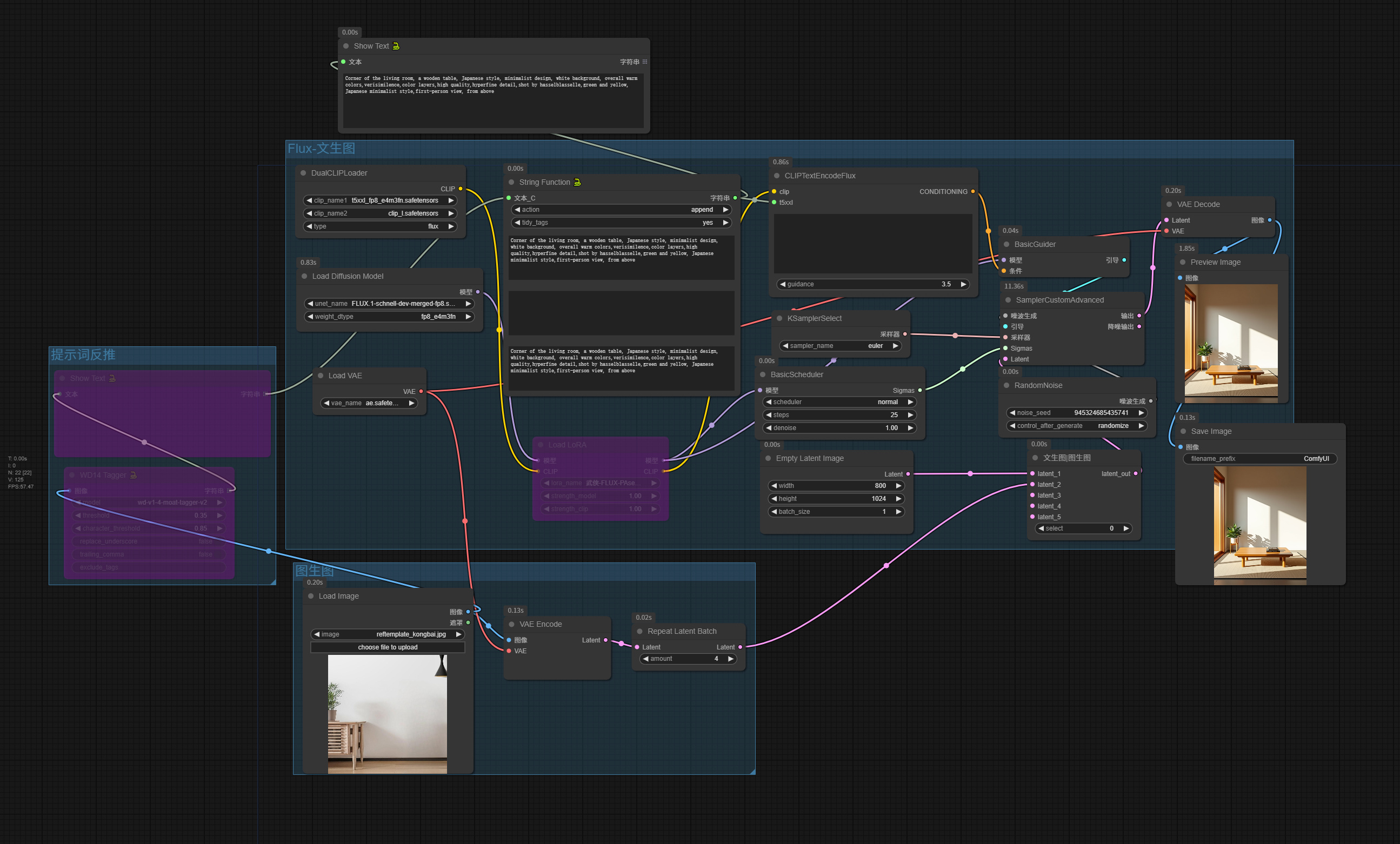Click choose file to upload button
This screenshot has width=1400, height=844.
click(388, 647)
